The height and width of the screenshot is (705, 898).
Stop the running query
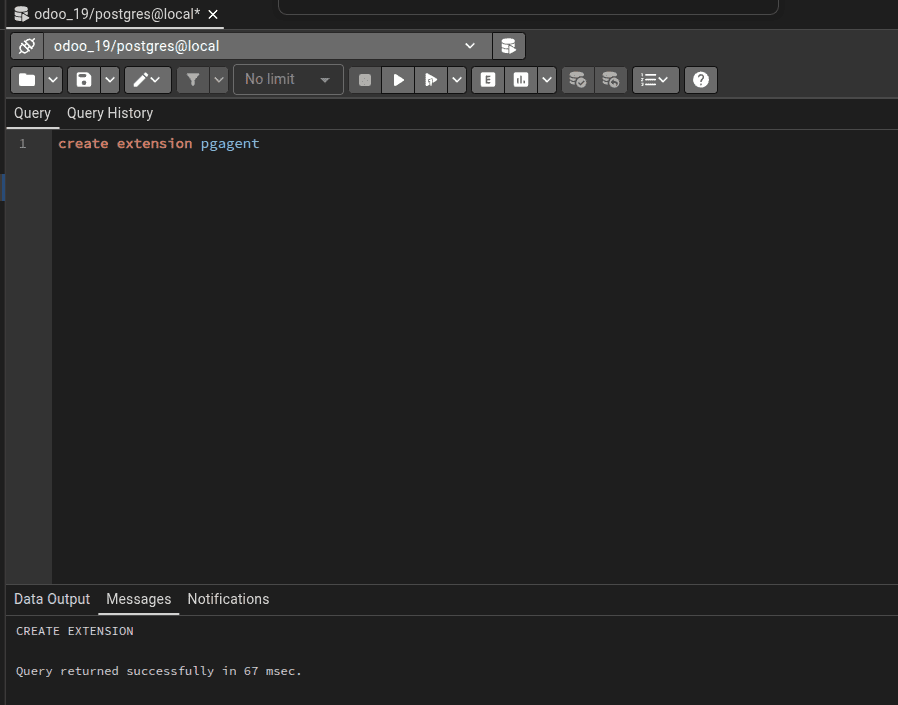[x=364, y=79]
